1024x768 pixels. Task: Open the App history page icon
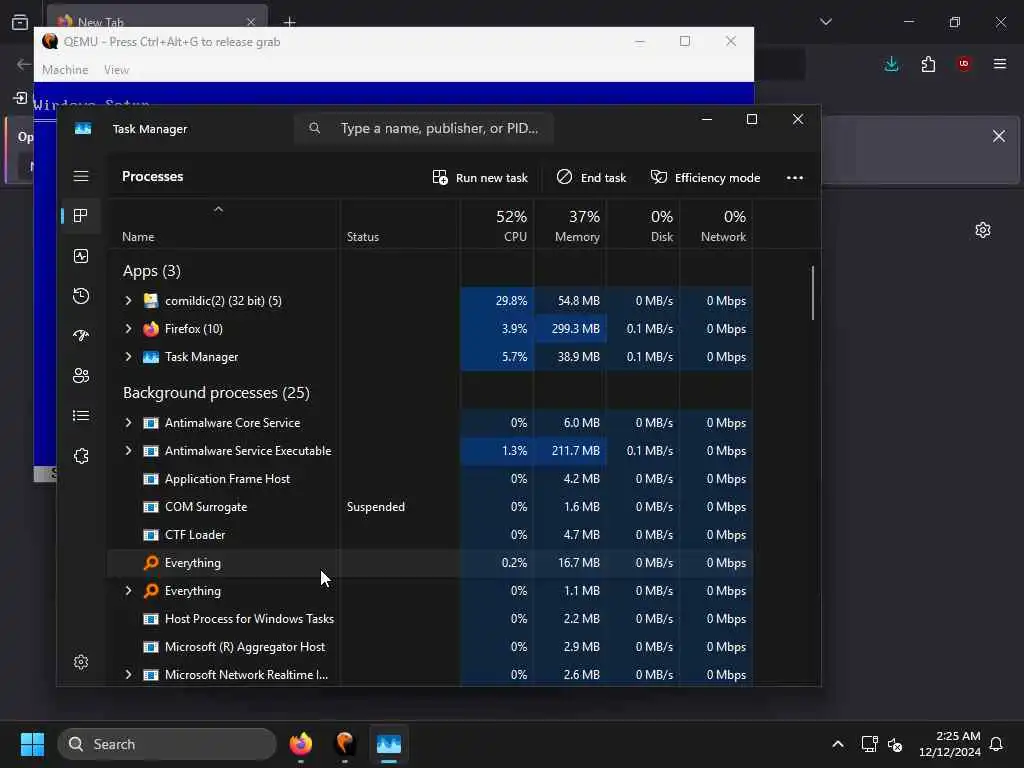point(81,296)
